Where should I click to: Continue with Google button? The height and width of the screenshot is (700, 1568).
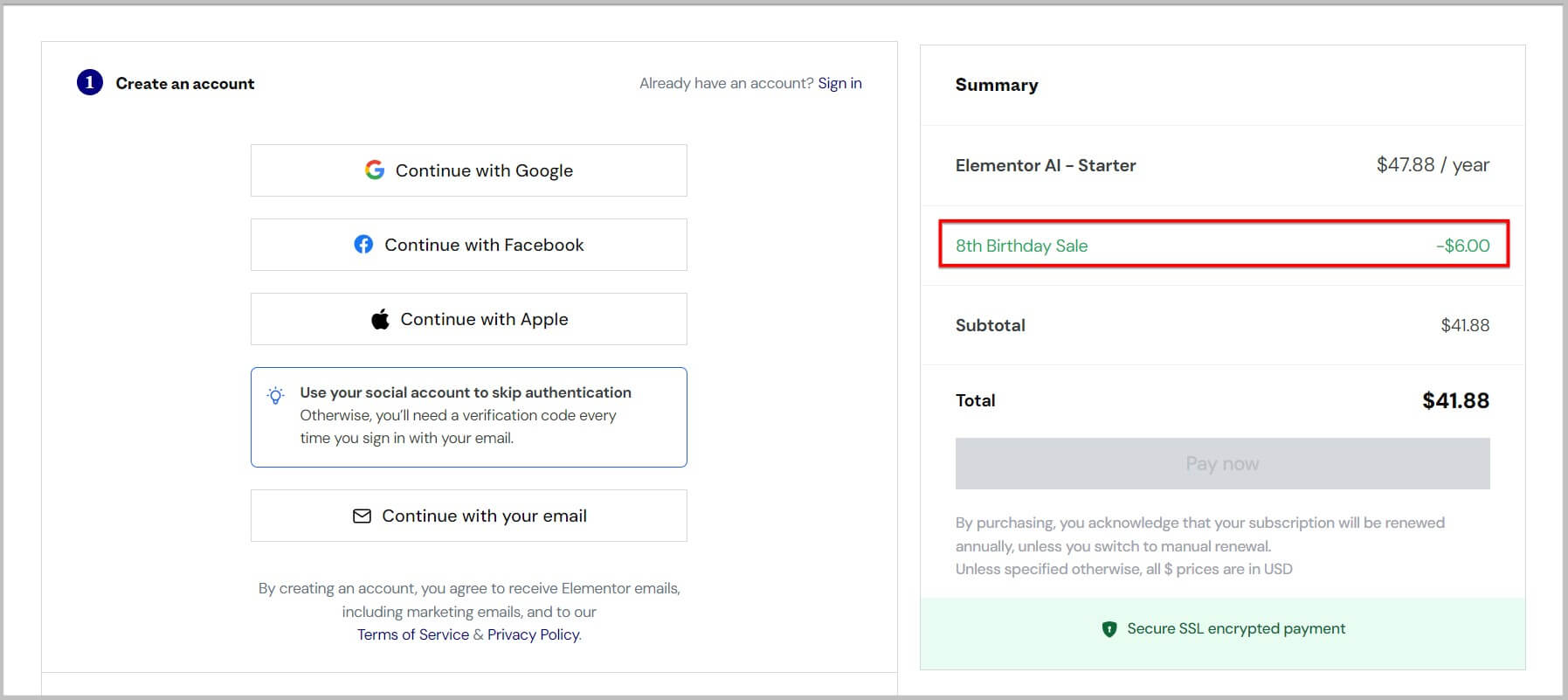pos(468,170)
